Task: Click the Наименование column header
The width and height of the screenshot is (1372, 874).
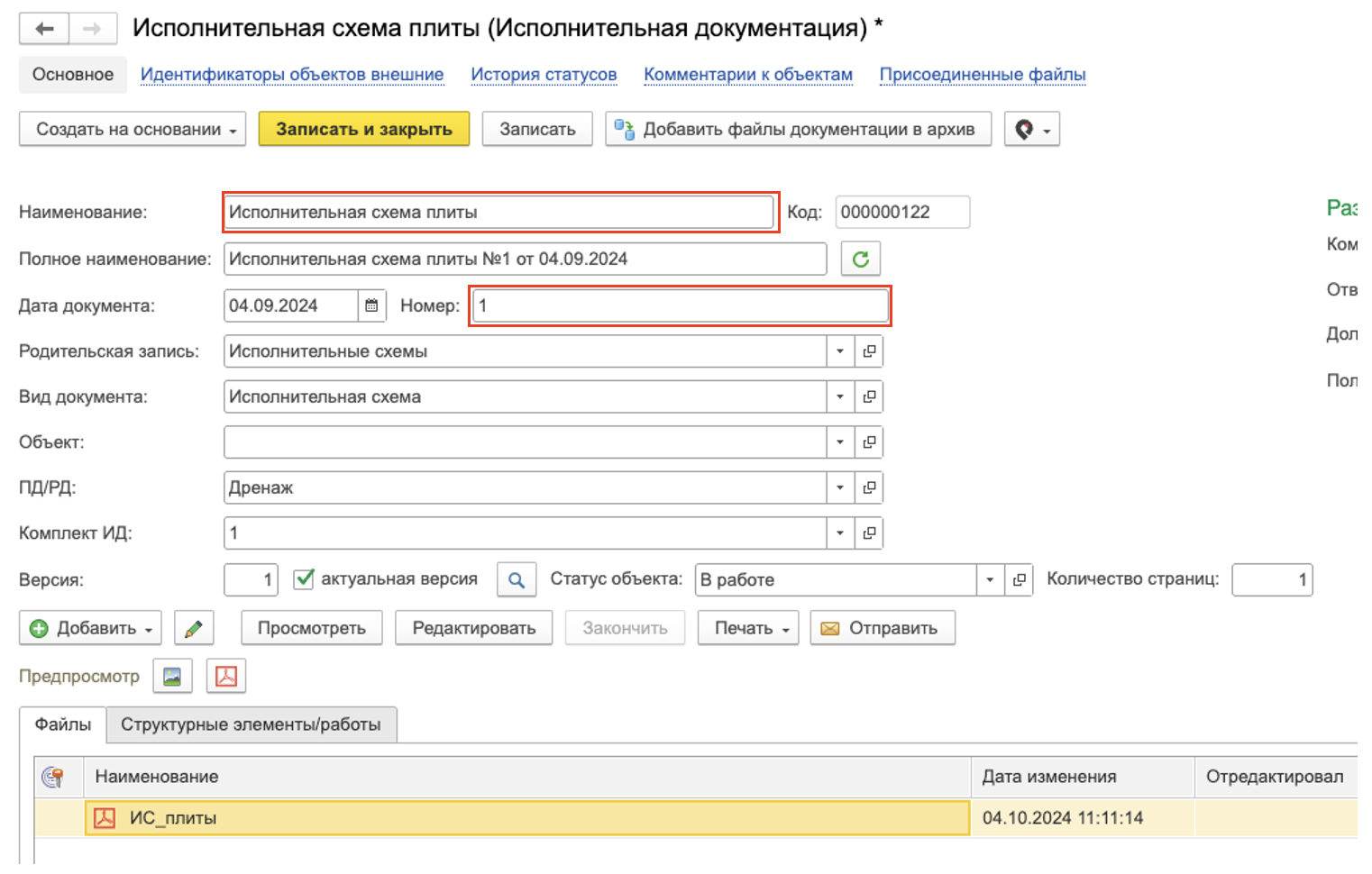Action: pyautogui.click(x=527, y=777)
